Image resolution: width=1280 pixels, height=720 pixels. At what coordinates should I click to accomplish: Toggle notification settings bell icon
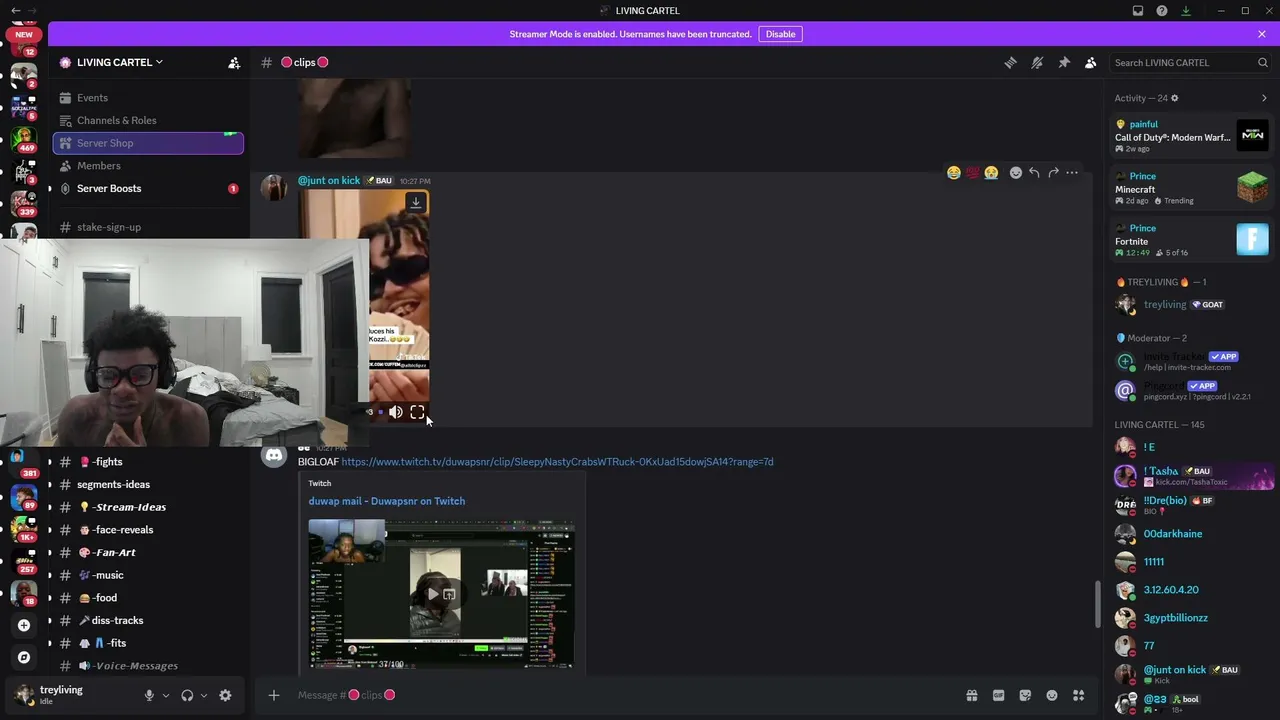(1037, 62)
